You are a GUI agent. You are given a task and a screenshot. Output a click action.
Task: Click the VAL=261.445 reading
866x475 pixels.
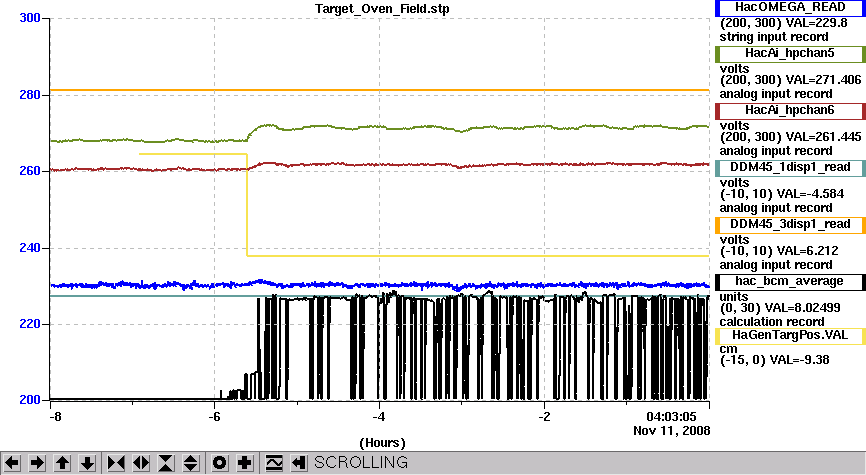pos(823,137)
